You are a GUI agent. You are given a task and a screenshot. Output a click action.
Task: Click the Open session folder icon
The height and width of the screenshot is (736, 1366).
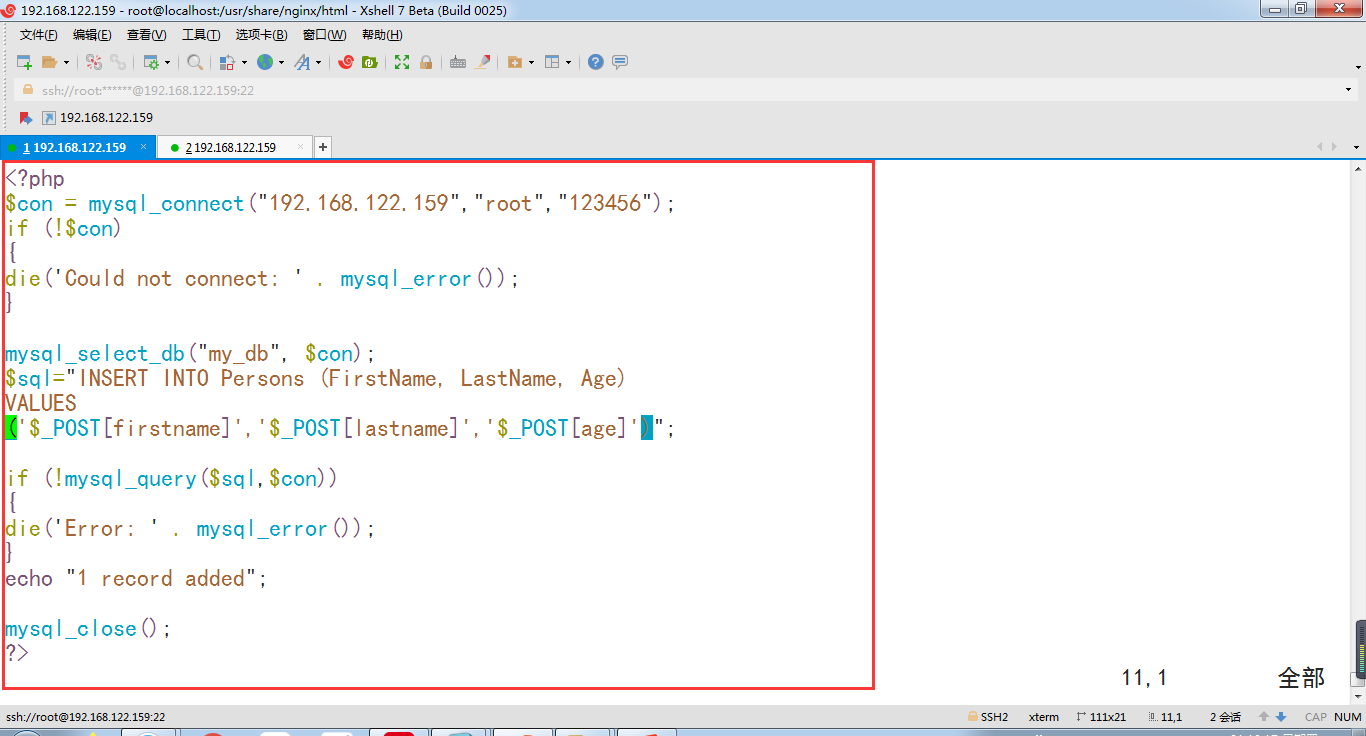(49, 62)
